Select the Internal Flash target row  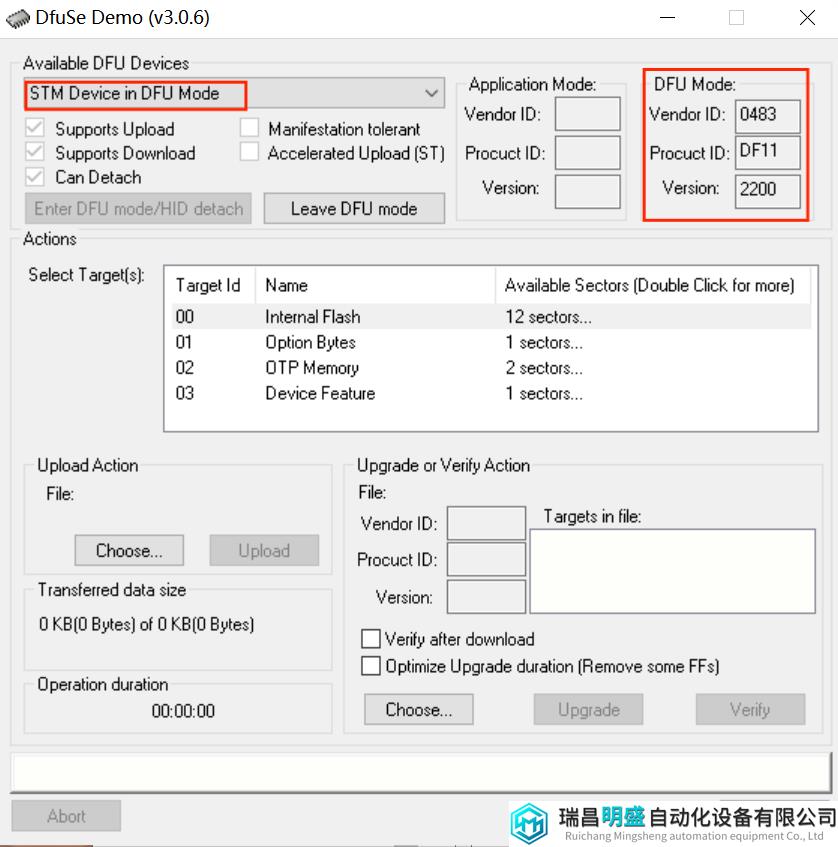pos(491,317)
